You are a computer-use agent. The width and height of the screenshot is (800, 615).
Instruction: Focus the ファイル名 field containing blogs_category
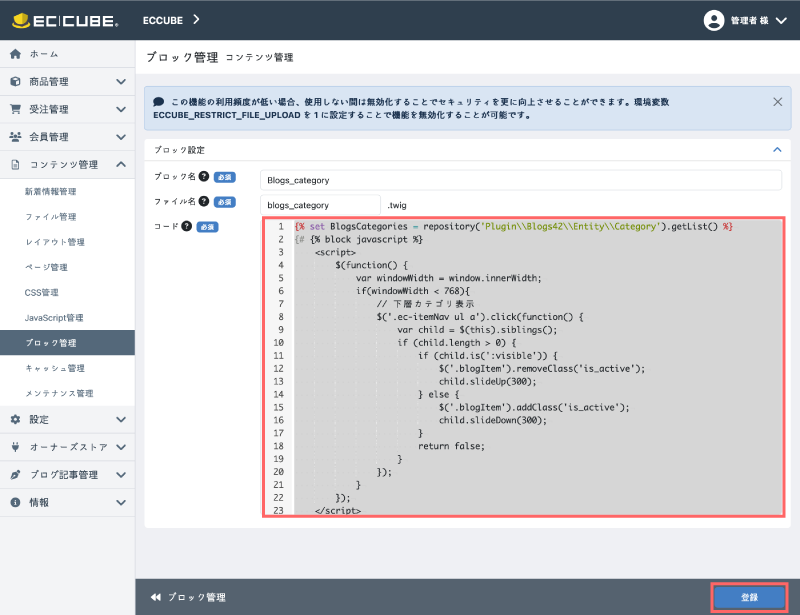point(320,205)
